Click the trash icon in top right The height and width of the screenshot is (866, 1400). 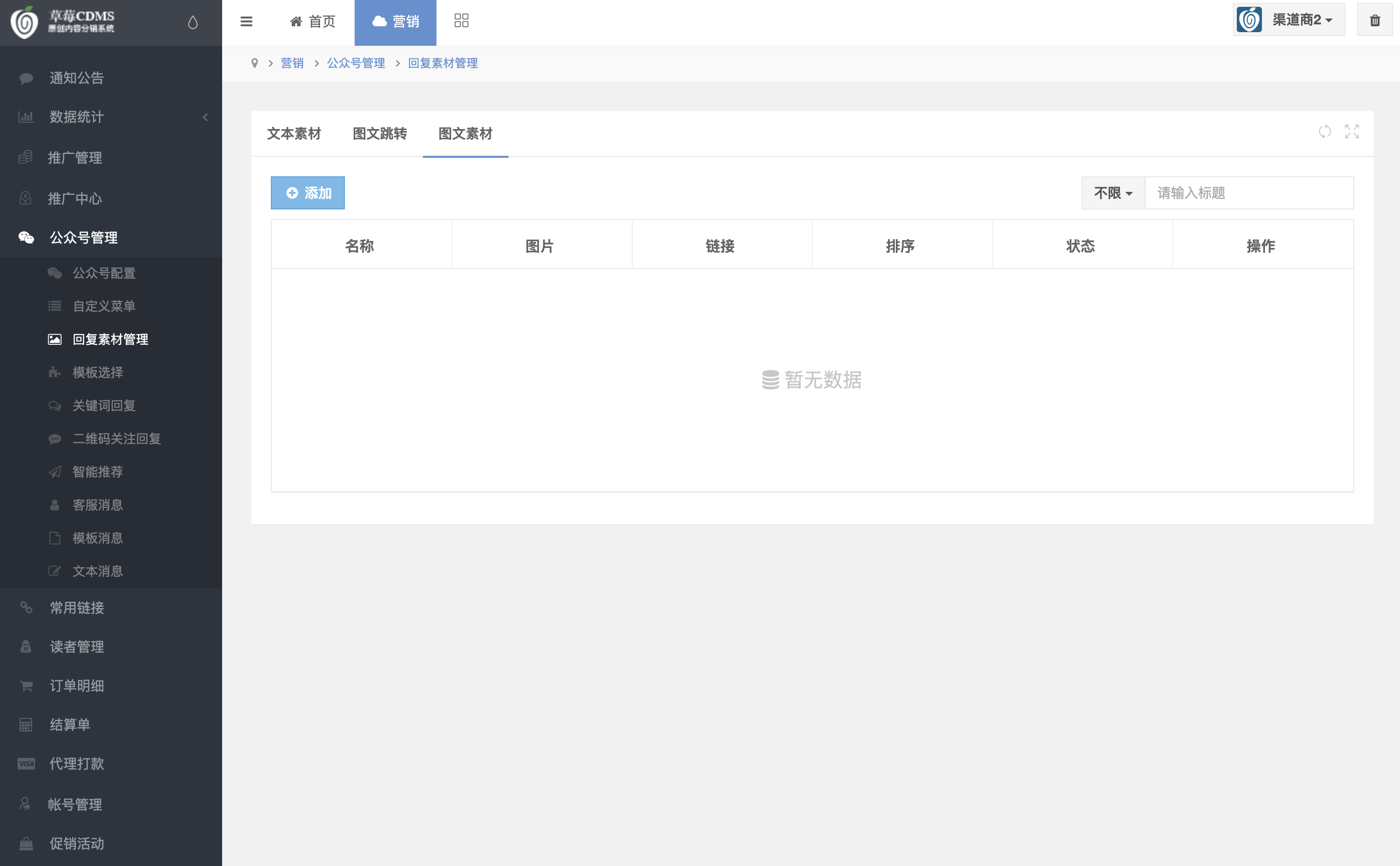(1374, 20)
